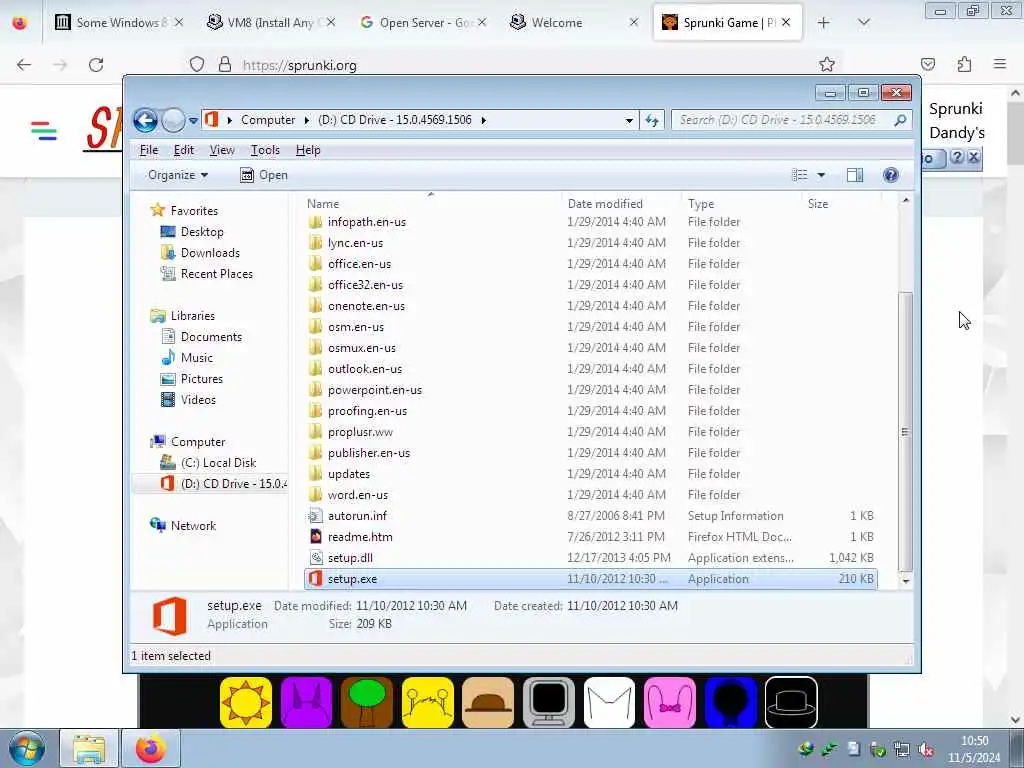Viewport: 1024px width, 768px height.
Task: Open the Organize dropdown menu
Action: tap(178, 175)
